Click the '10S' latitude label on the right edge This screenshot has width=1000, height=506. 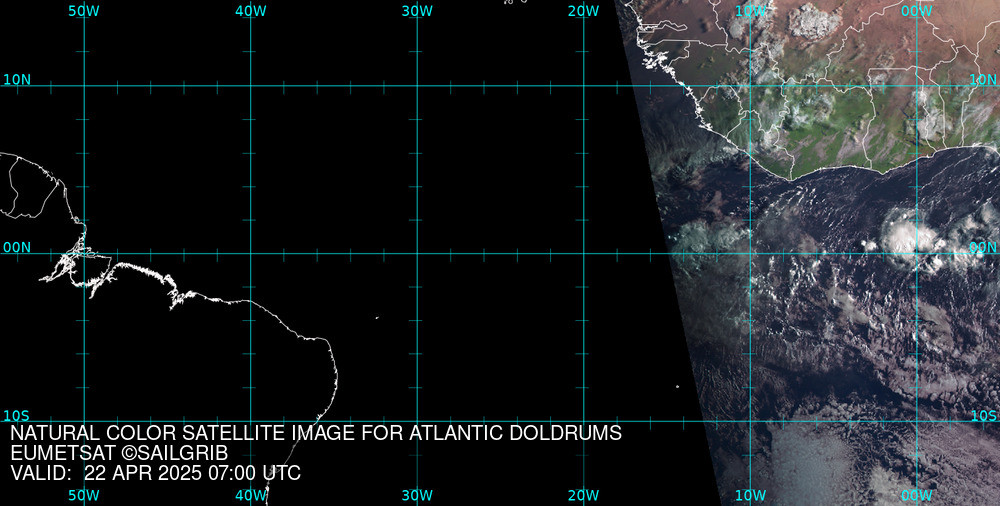pyautogui.click(x=983, y=416)
